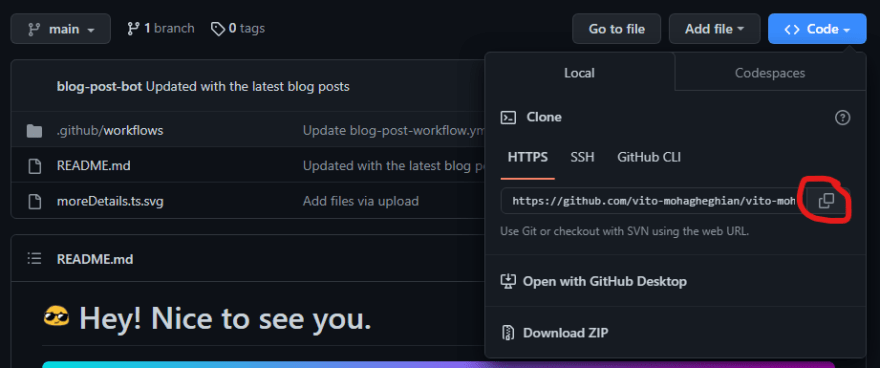Click the branch icon next to 1 branch
The width and height of the screenshot is (880, 368).
[x=133, y=29]
